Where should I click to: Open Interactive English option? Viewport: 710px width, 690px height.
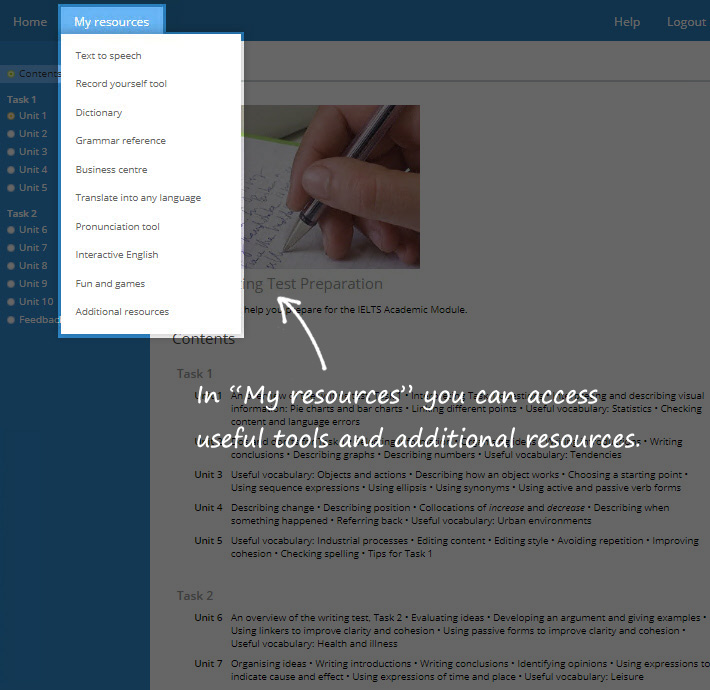[117, 255]
